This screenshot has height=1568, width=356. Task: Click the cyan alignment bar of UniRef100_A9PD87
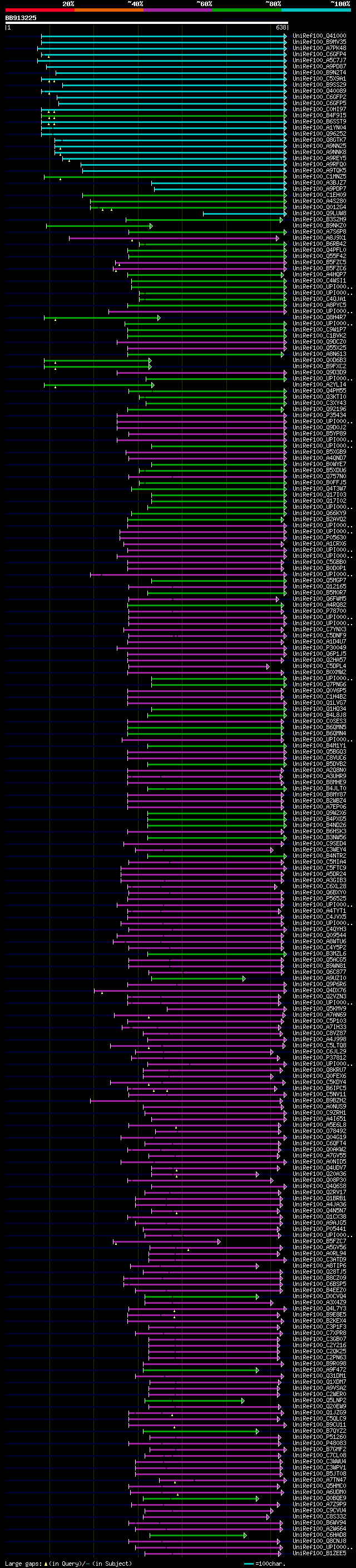(166, 67)
